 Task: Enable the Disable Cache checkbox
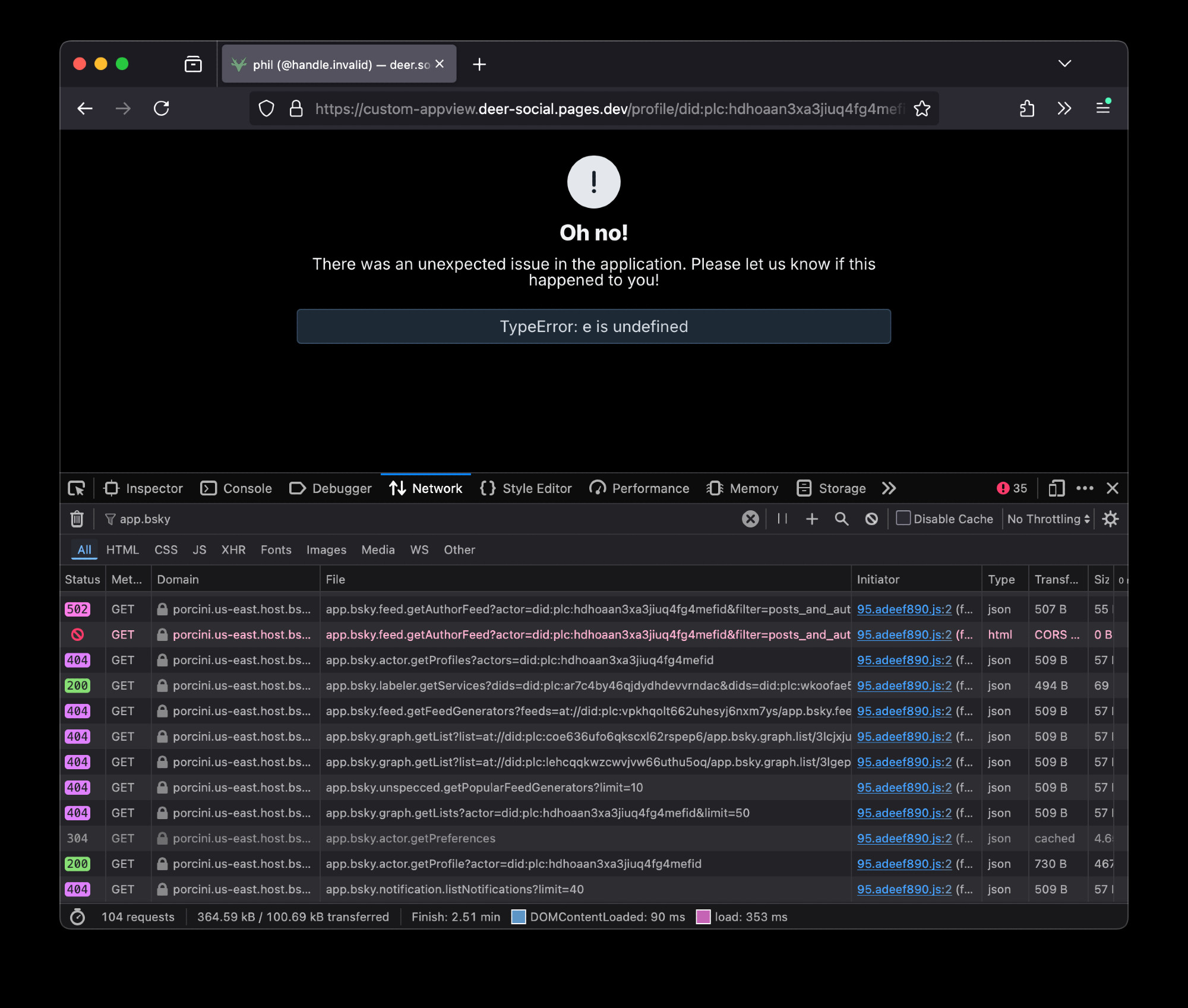point(903,519)
